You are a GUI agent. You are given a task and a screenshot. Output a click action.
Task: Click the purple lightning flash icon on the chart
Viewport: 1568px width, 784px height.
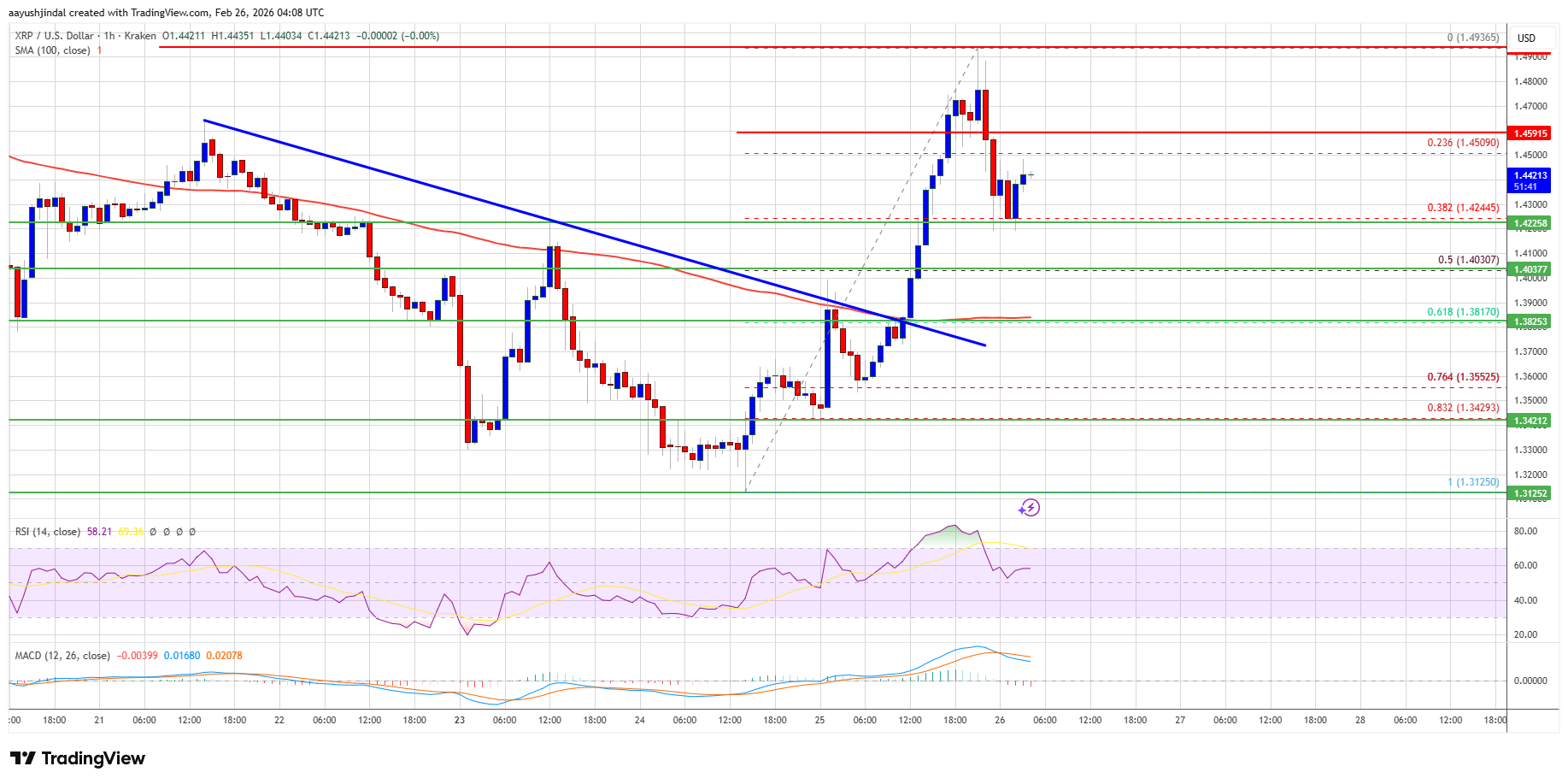coord(1031,508)
